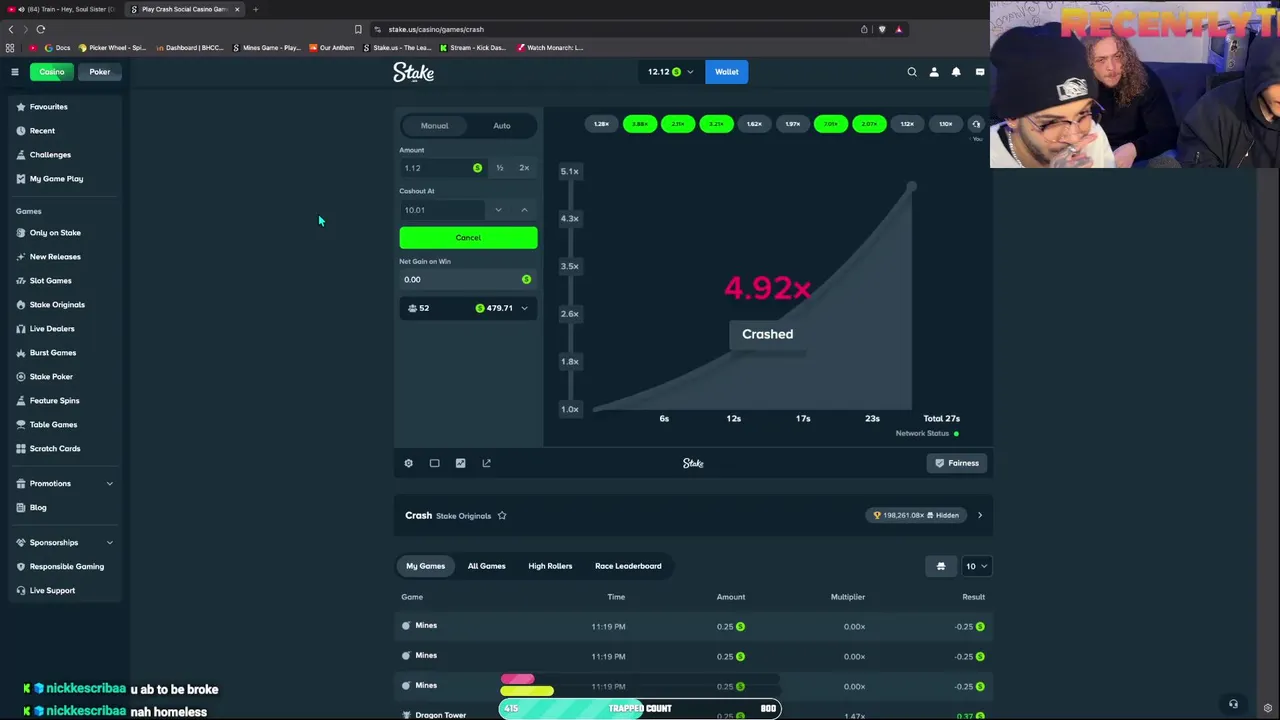This screenshot has width=1280, height=720.
Task: Expand the players bet list dropdown
Action: click(524, 308)
